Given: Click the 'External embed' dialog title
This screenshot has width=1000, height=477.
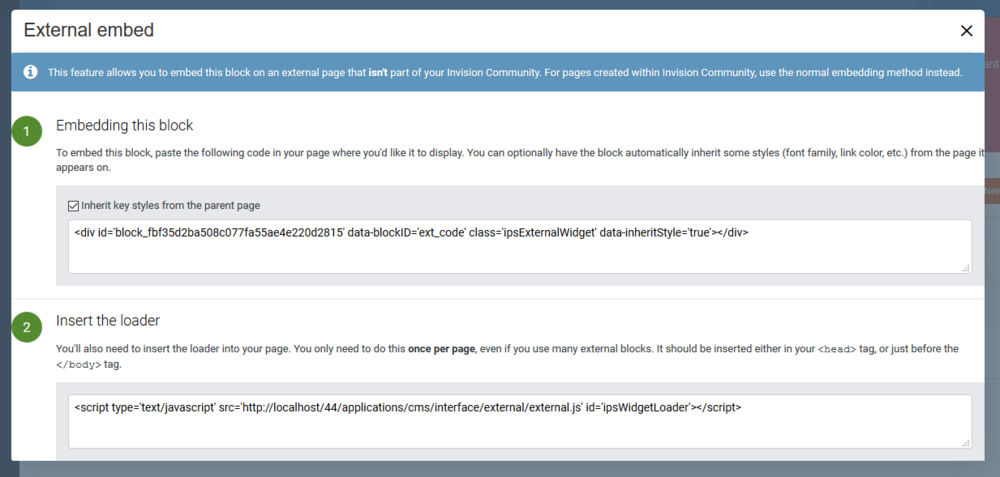Looking at the screenshot, I should pyautogui.click(x=89, y=30).
